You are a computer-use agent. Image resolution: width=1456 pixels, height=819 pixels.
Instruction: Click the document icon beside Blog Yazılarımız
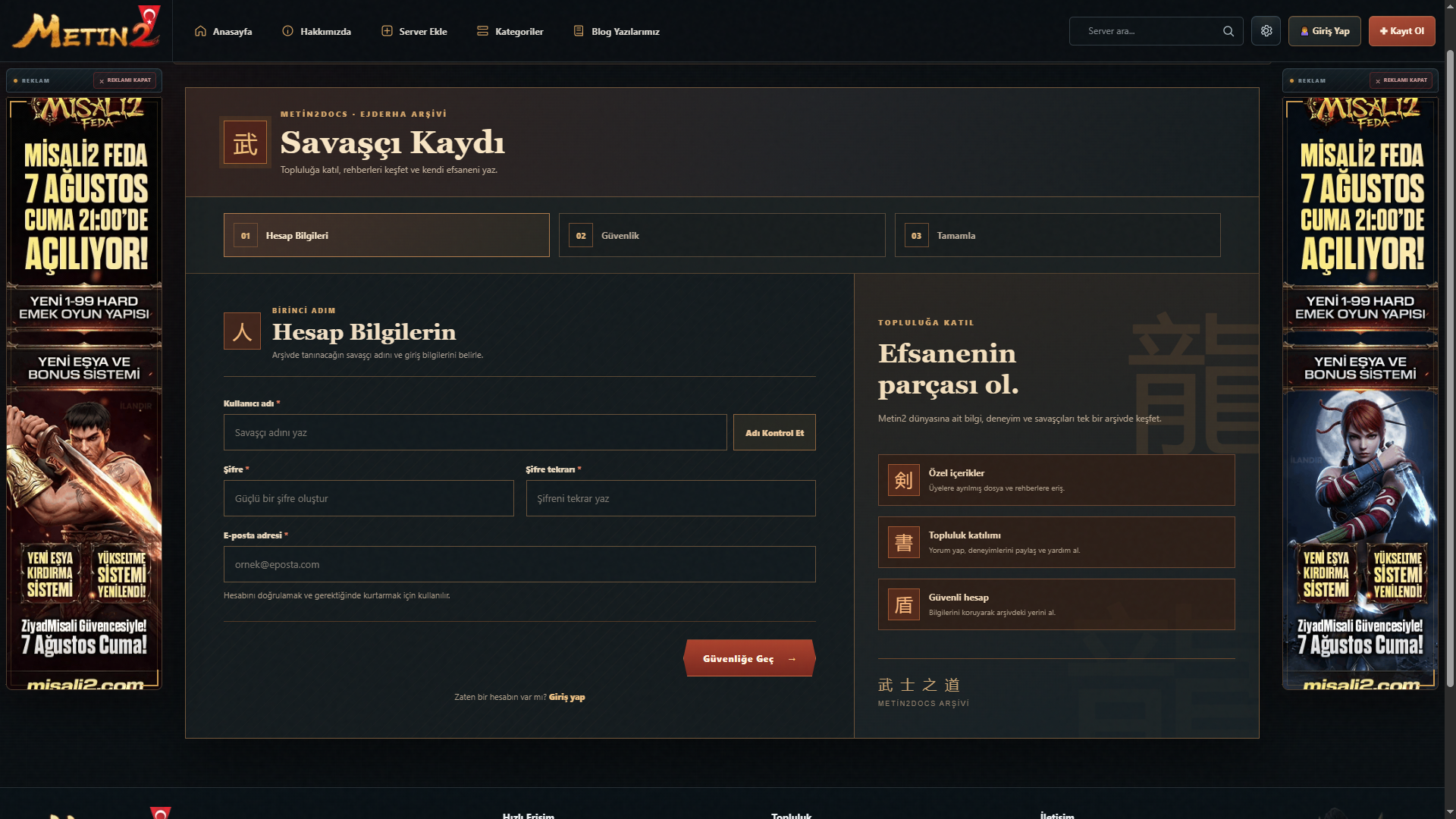[579, 31]
